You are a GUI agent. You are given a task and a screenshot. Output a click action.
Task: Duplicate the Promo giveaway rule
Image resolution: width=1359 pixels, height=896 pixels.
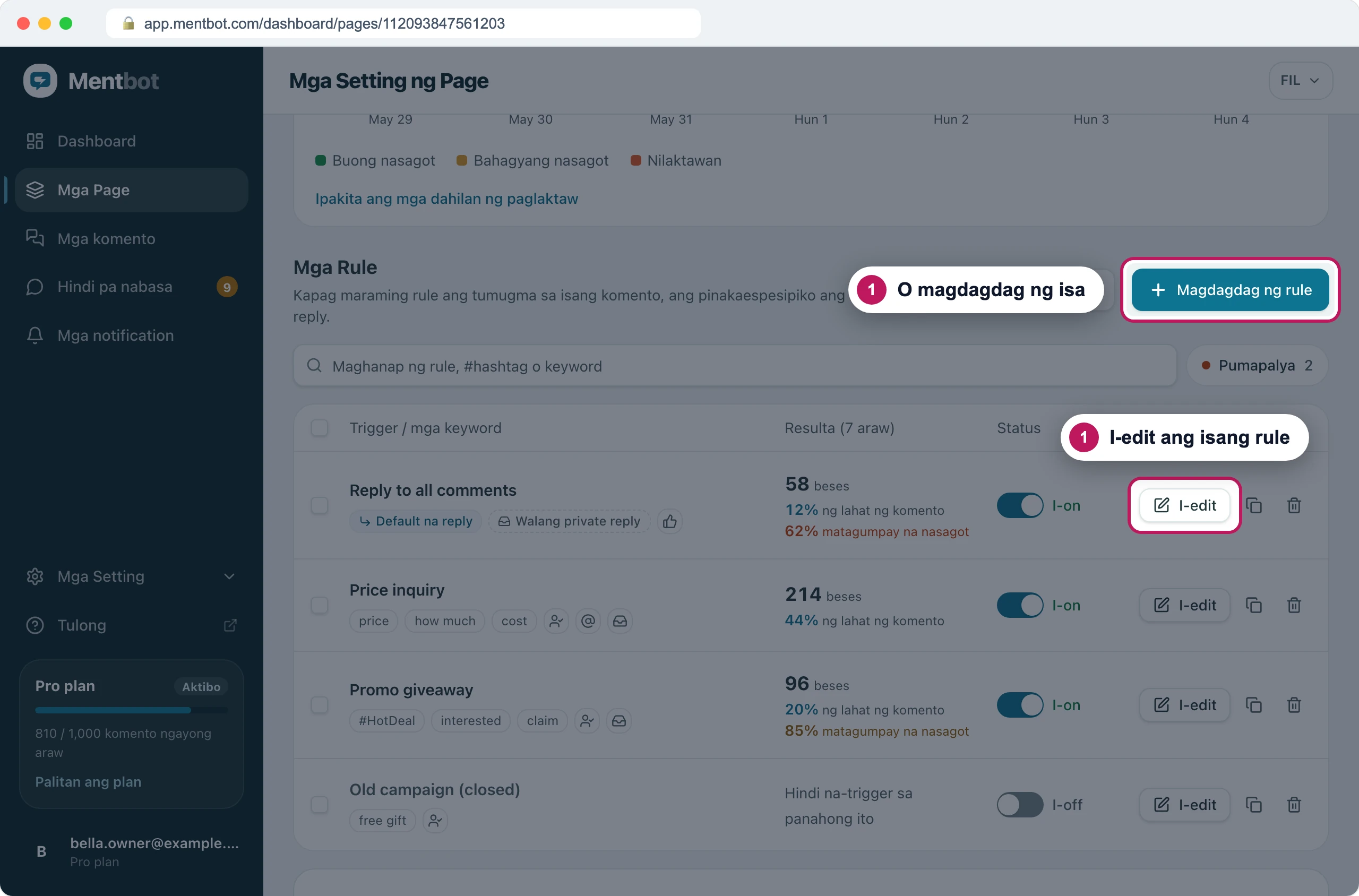coord(1254,705)
